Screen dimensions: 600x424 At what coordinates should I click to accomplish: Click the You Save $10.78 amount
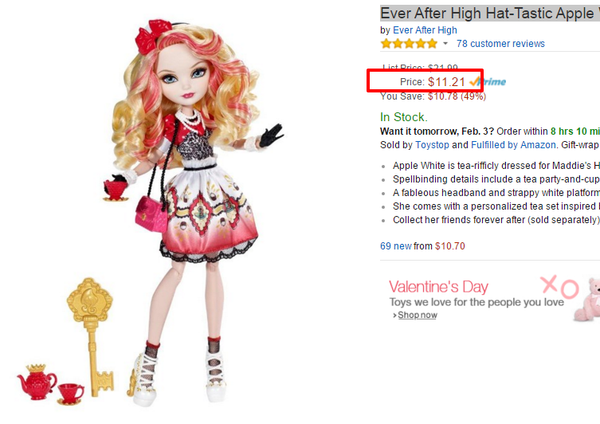point(443,96)
